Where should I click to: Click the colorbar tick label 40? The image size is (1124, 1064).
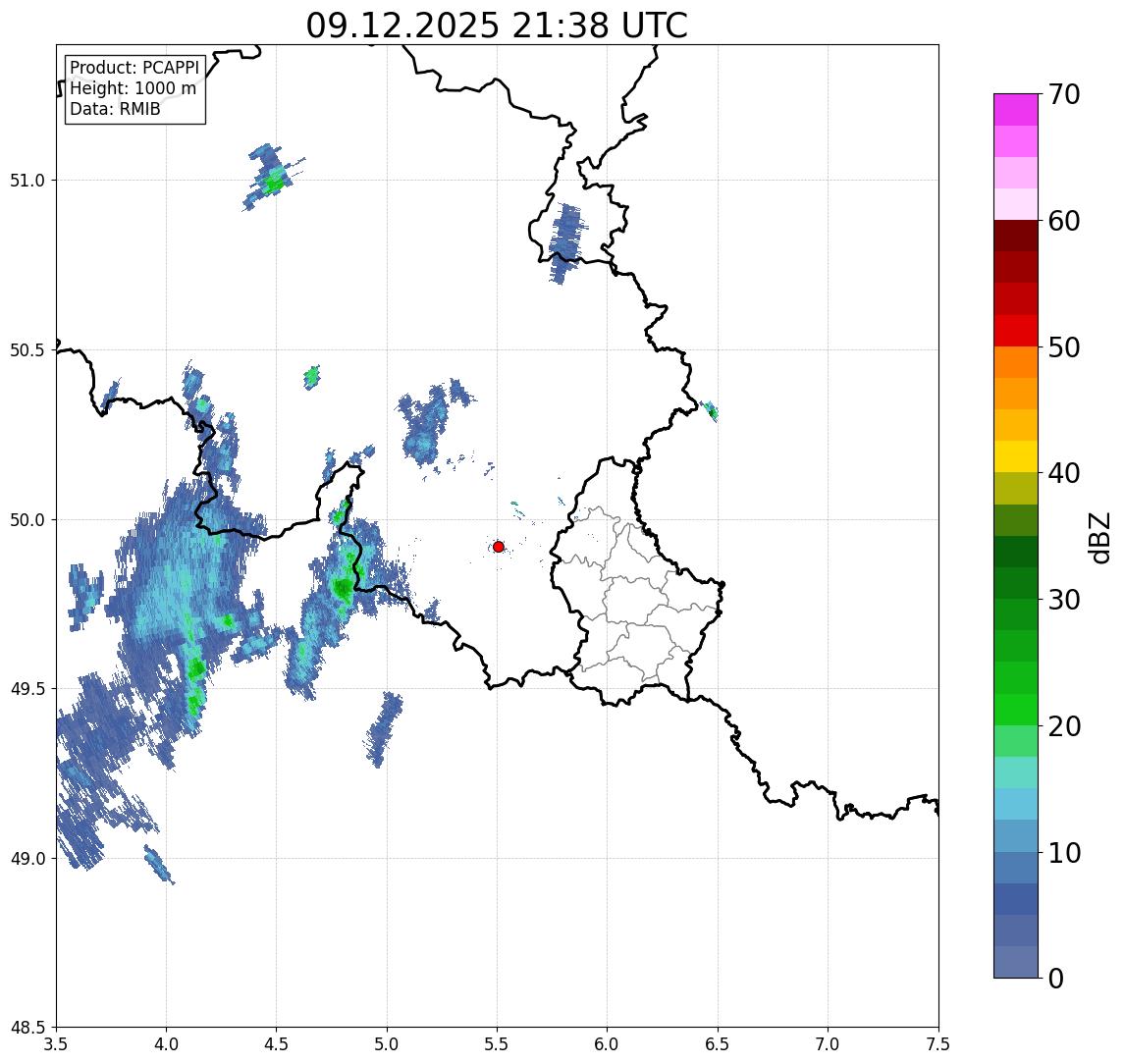tap(1064, 473)
